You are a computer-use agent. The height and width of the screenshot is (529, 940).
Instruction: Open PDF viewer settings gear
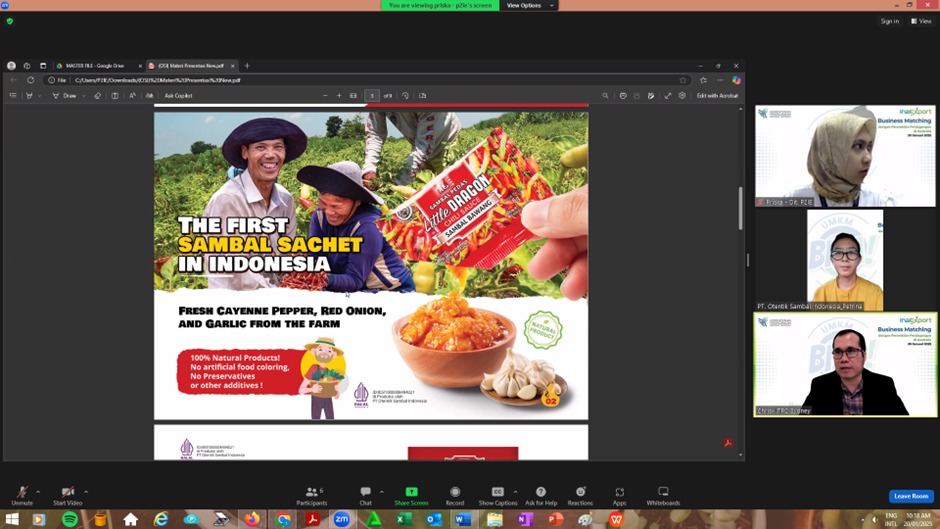point(682,95)
